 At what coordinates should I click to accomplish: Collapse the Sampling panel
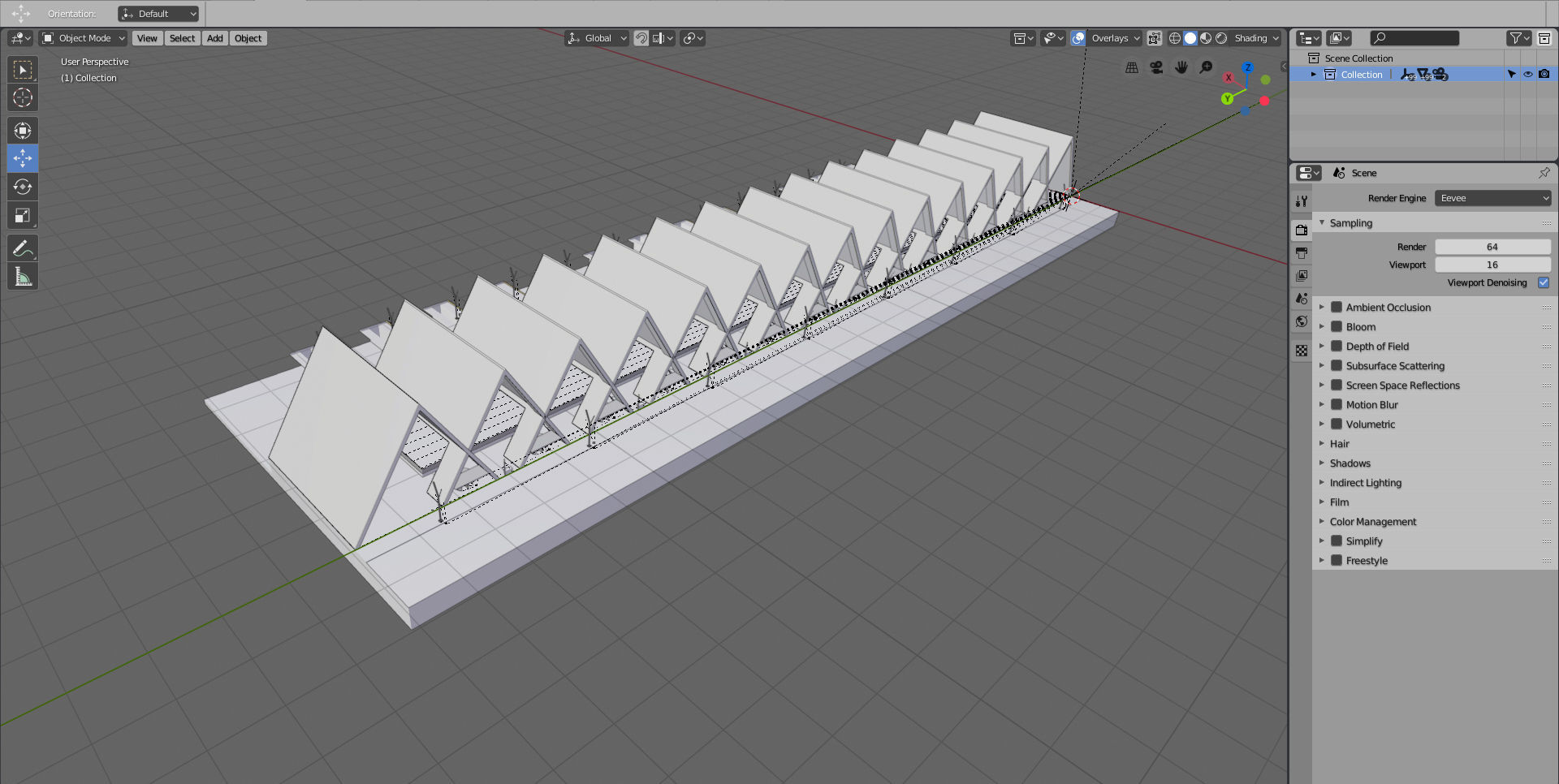pos(1350,222)
